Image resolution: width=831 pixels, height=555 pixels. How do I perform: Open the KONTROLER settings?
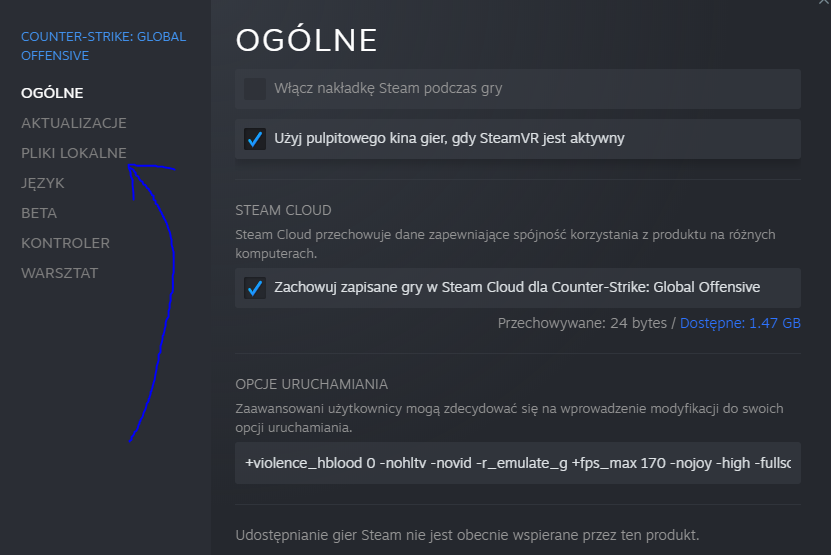[65, 243]
